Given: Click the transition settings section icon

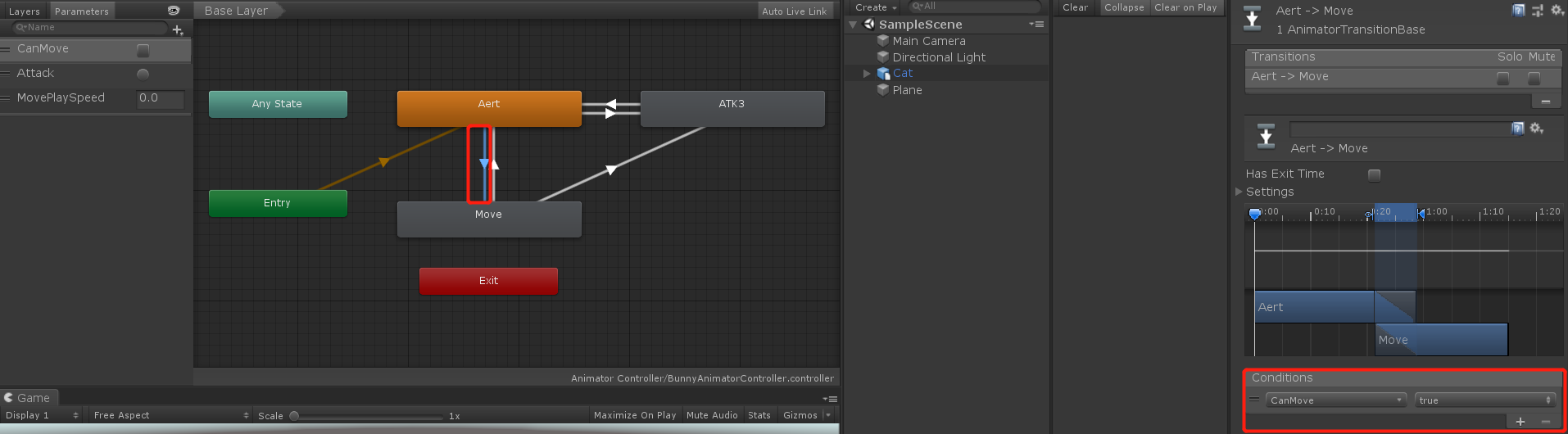Looking at the screenshot, I should click(1266, 136).
